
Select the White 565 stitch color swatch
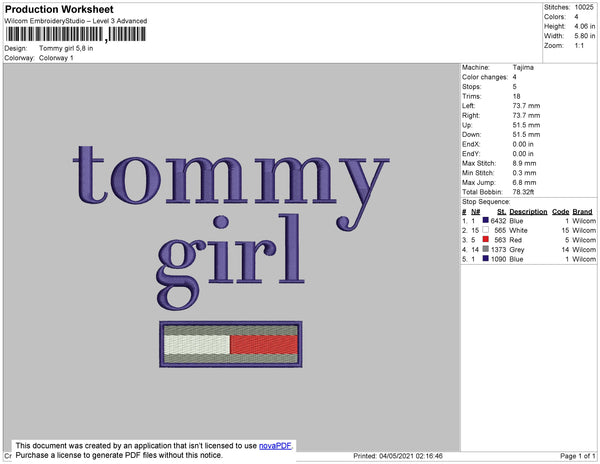pyautogui.click(x=486, y=230)
